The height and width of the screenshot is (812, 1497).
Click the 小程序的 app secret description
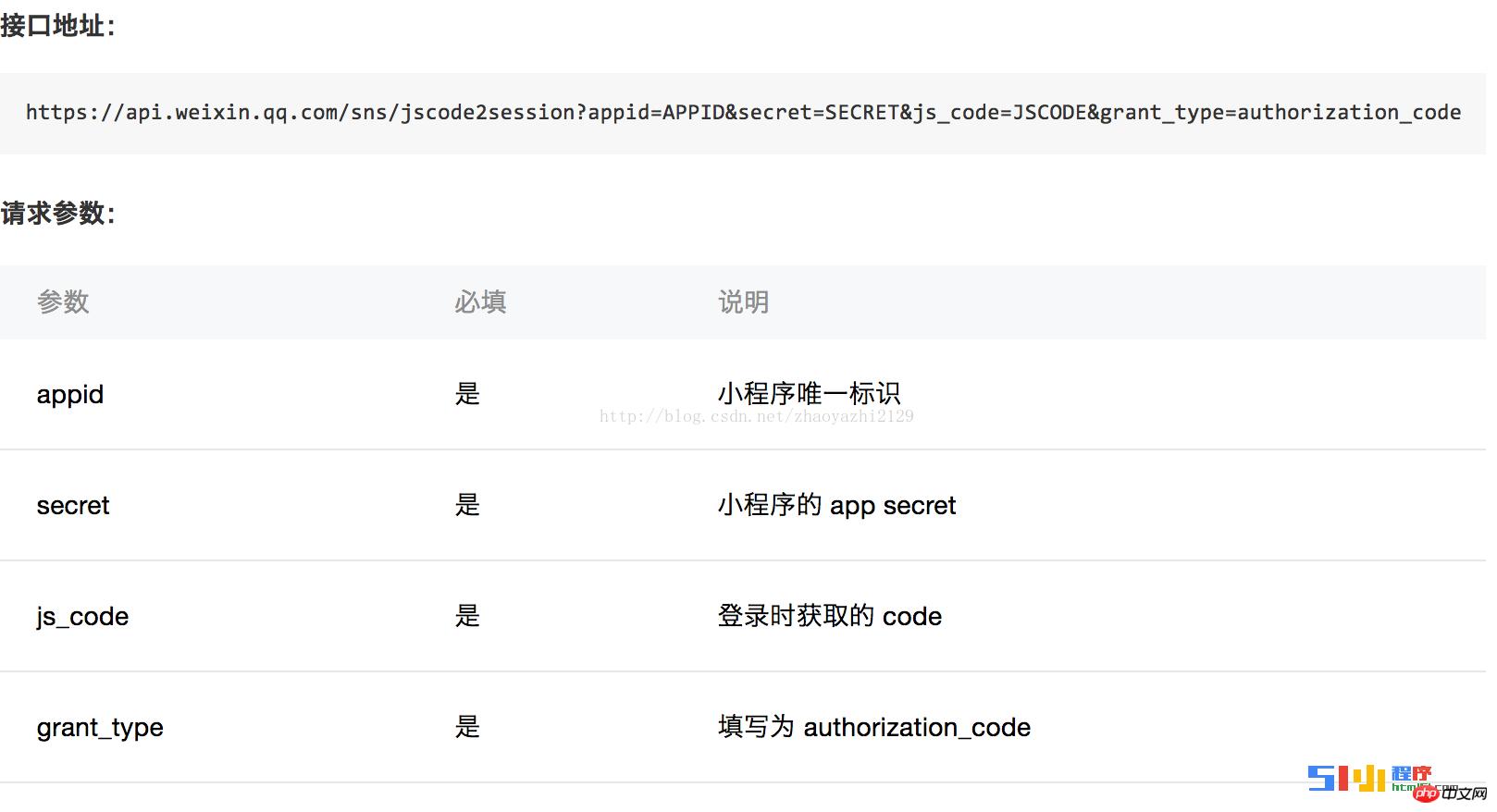tap(836, 506)
